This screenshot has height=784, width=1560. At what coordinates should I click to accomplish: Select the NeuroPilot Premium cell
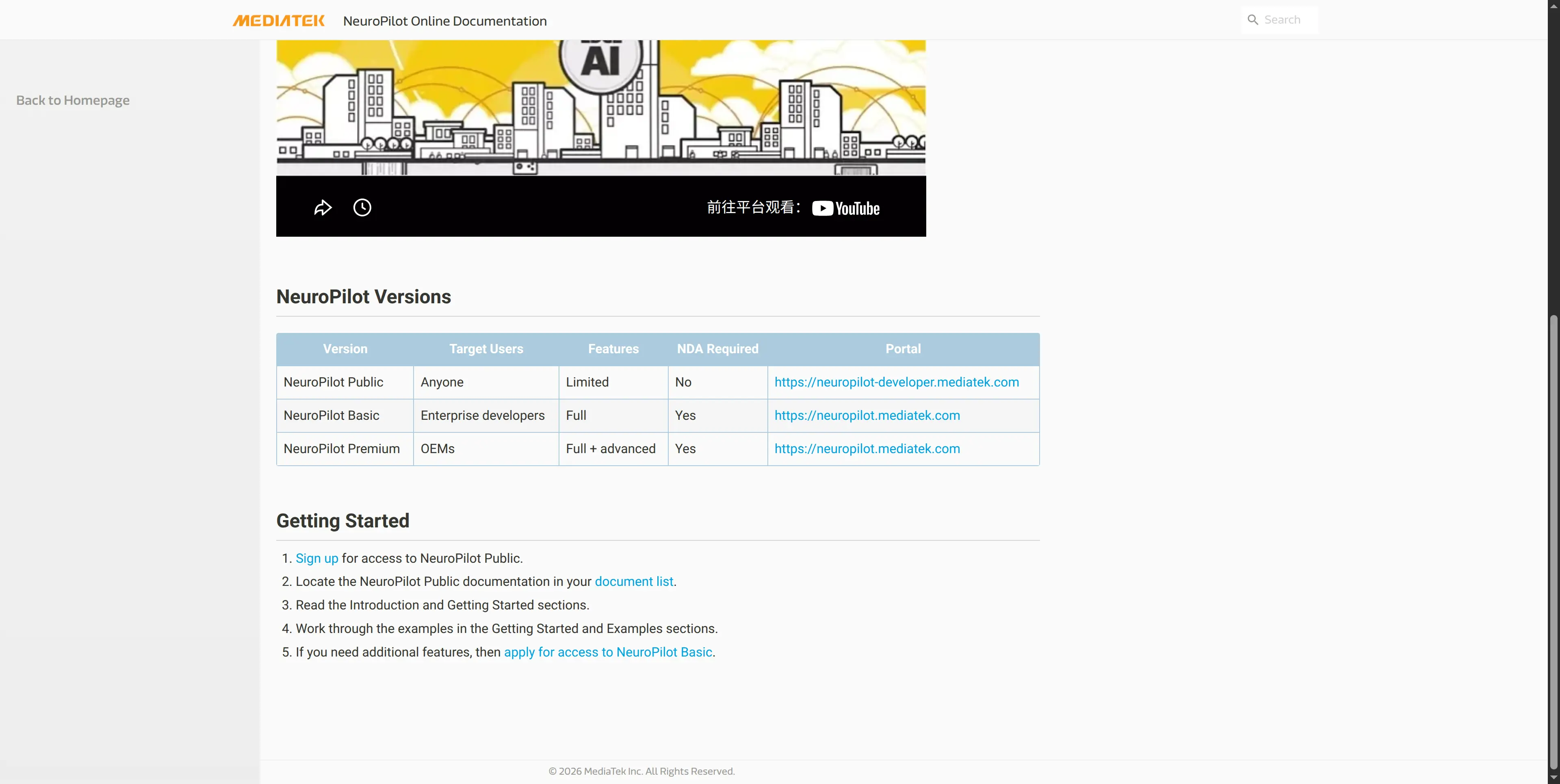(345, 449)
